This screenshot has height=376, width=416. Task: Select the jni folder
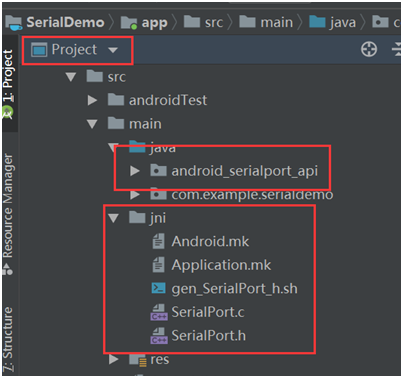click(x=158, y=218)
